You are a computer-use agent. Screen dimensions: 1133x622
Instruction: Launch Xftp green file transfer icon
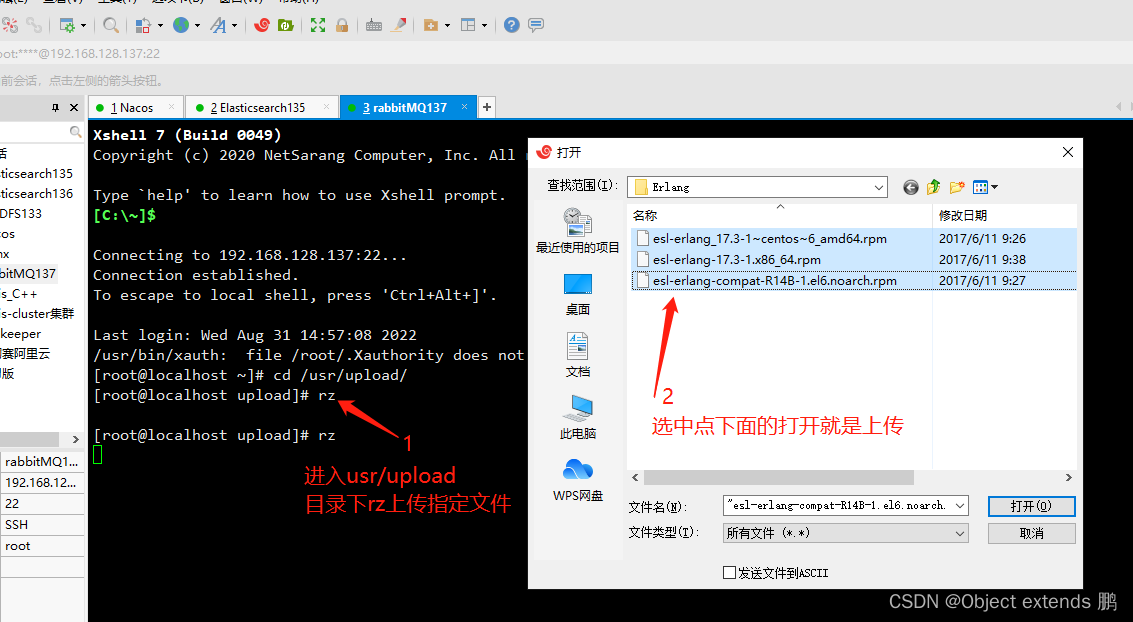pyautogui.click(x=285, y=25)
